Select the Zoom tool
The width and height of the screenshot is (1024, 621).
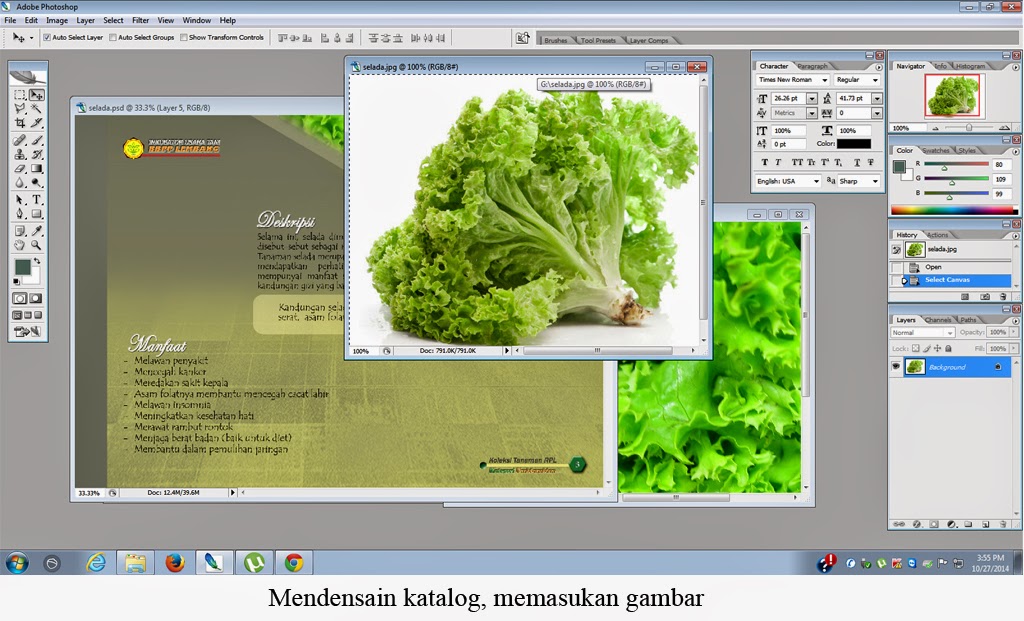[37, 246]
